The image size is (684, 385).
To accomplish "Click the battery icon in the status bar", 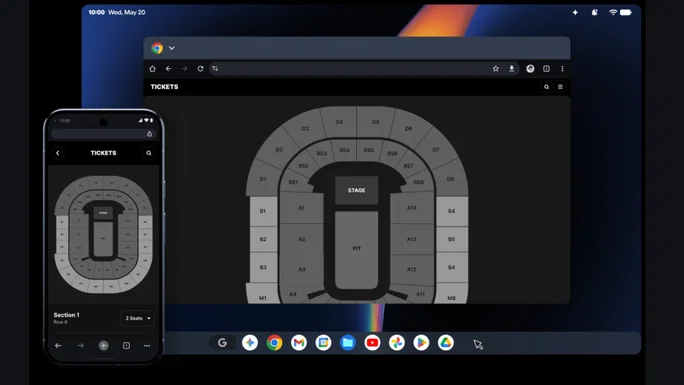I will [626, 12].
